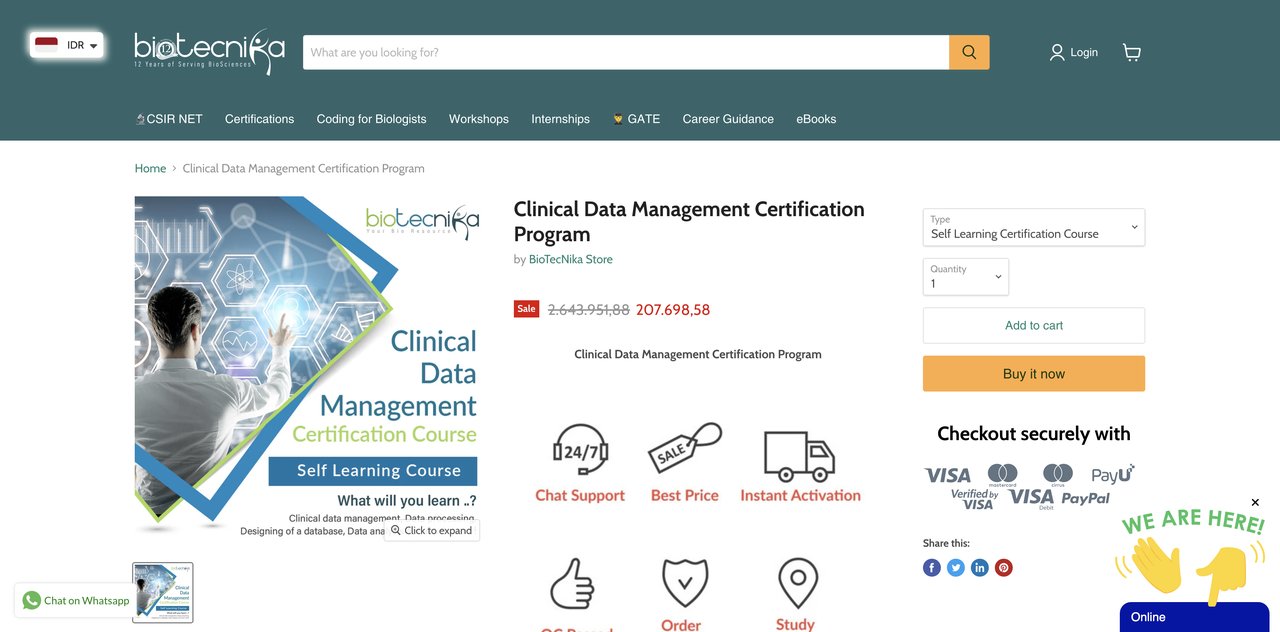This screenshot has width=1280, height=632.
Task: Click the BioTecNika logo in header
Action: [210, 52]
